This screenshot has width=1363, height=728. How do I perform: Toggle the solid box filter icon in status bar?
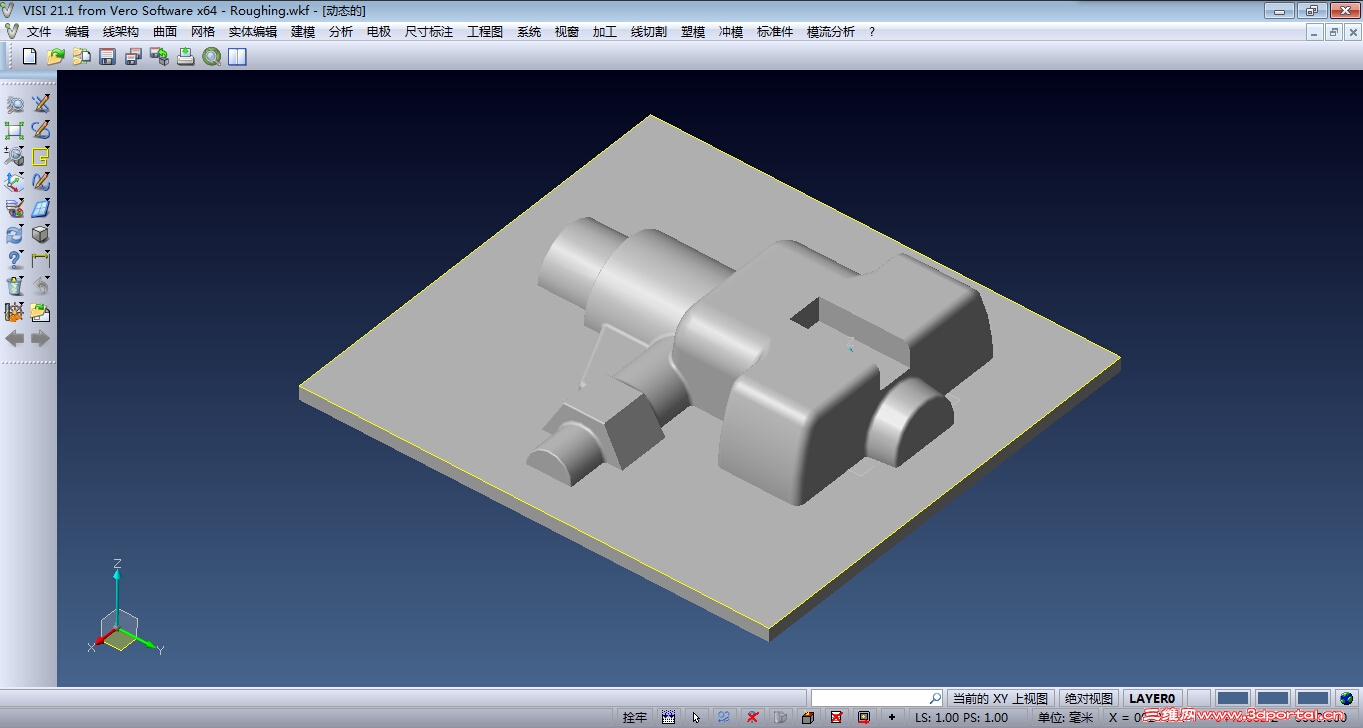tap(808, 717)
